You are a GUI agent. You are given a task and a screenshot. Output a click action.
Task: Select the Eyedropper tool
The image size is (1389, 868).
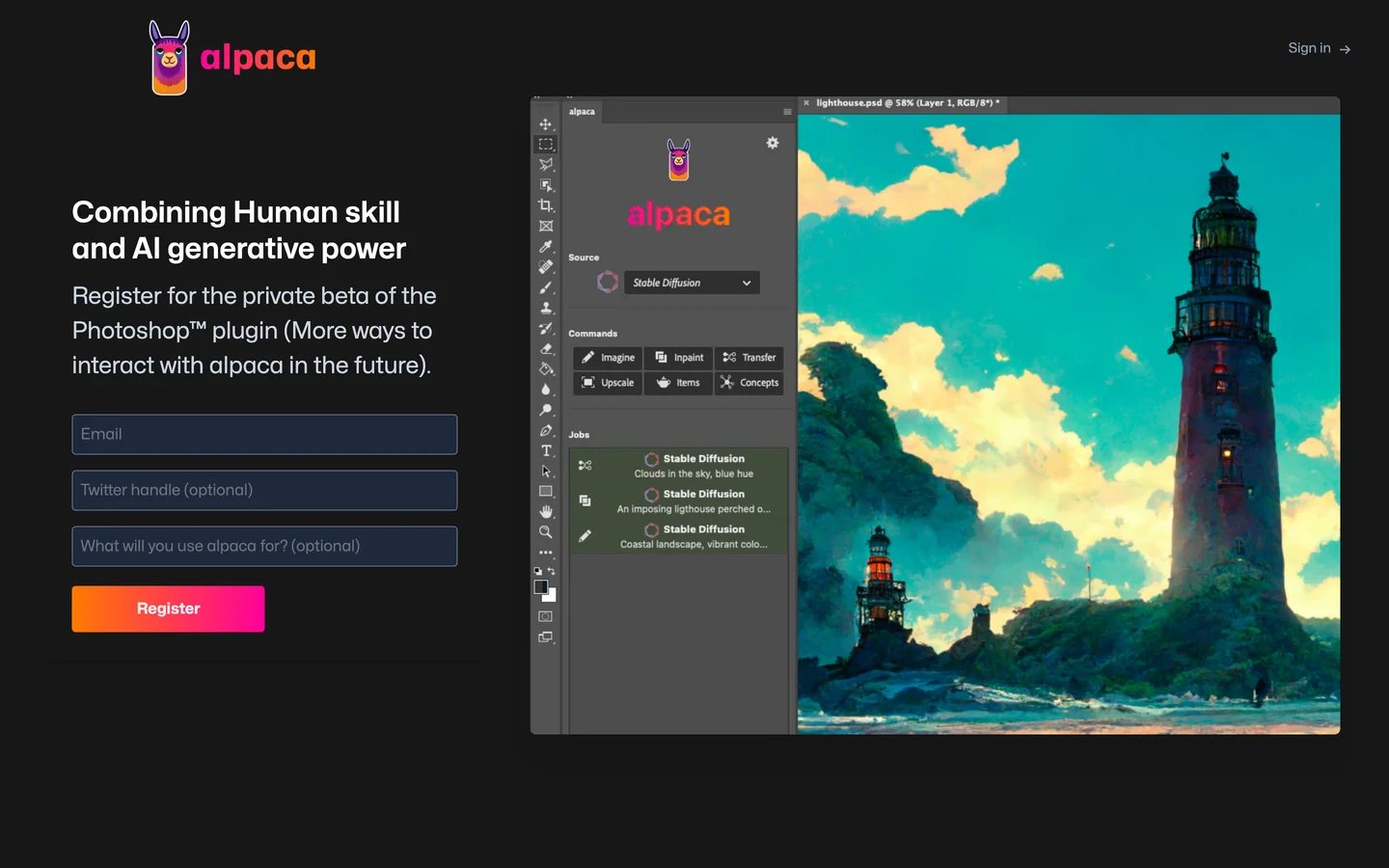546,247
